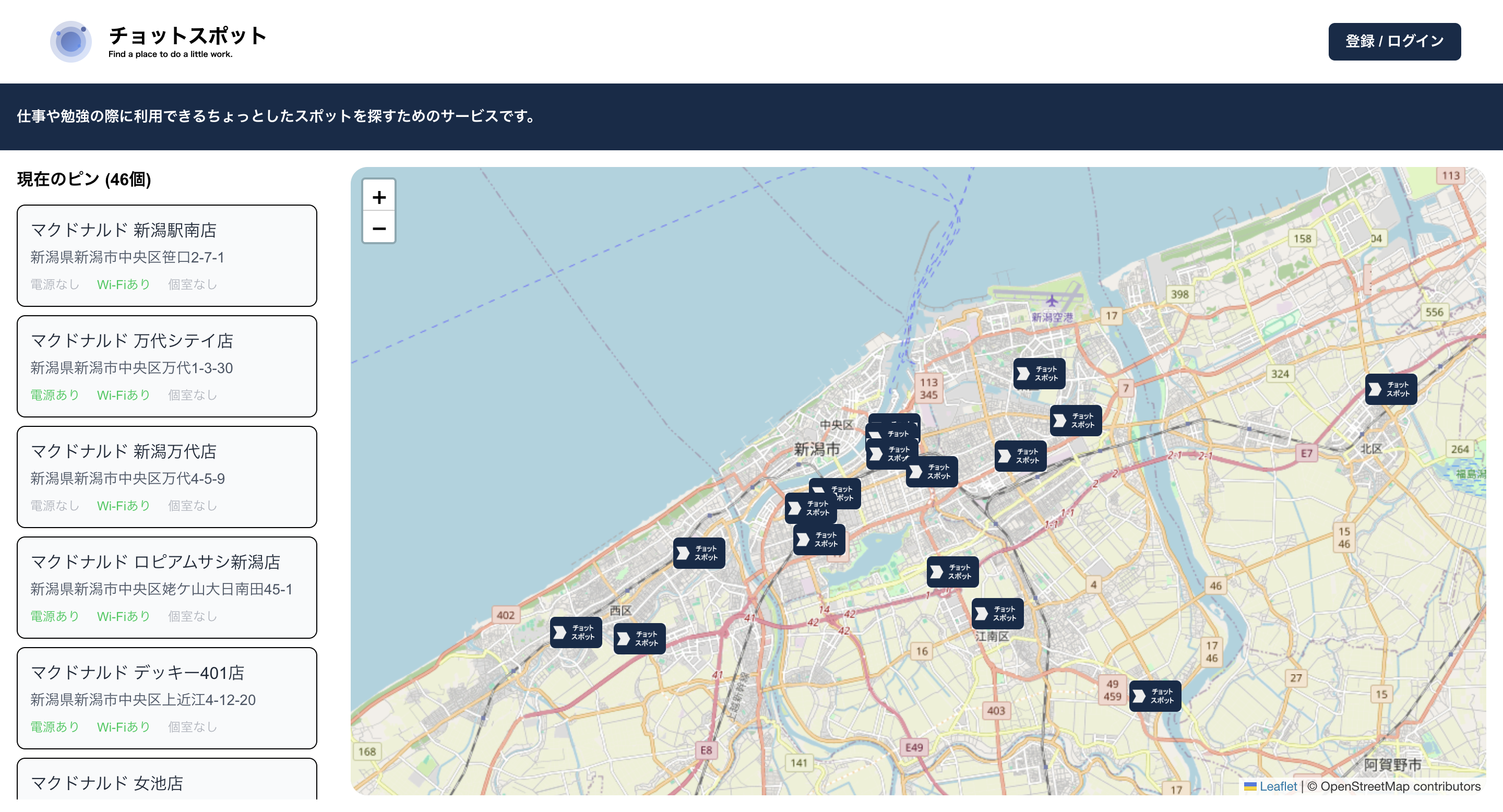This screenshot has height=812, width=1503.
Task: Select マクドナルド ロピアムサシ新潟店 entry
Action: [x=167, y=587]
